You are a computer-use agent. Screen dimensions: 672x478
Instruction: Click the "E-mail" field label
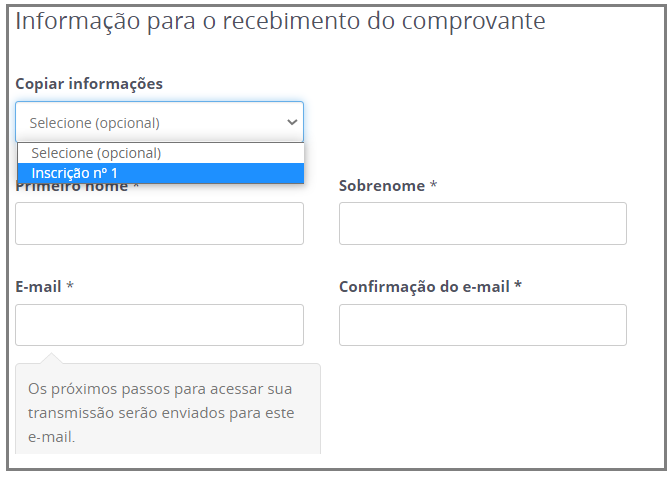(38, 287)
